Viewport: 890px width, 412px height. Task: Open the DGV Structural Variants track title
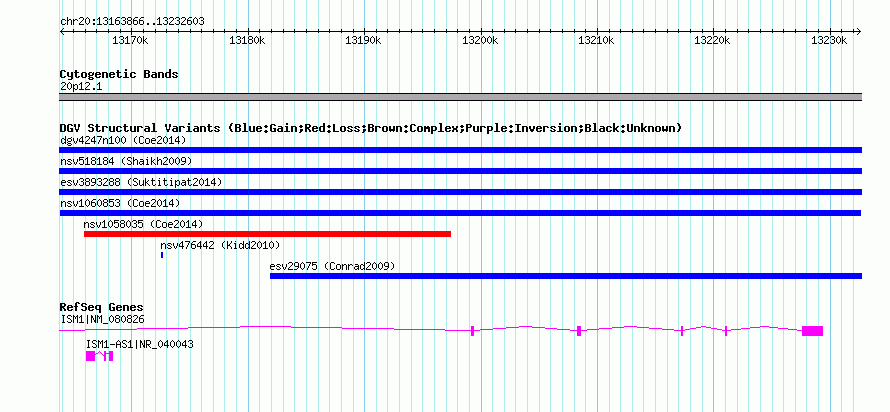[x=371, y=128]
